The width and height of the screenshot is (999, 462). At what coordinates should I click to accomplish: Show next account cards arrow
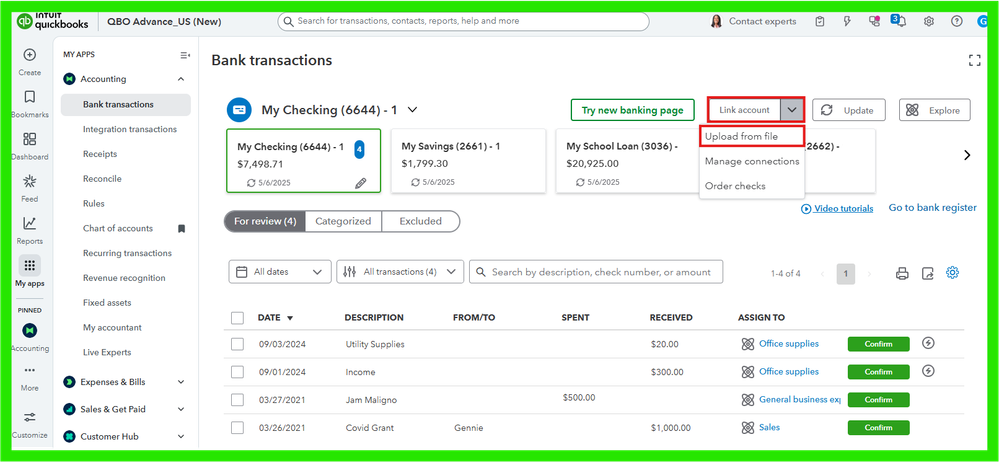[x=967, y=155]
